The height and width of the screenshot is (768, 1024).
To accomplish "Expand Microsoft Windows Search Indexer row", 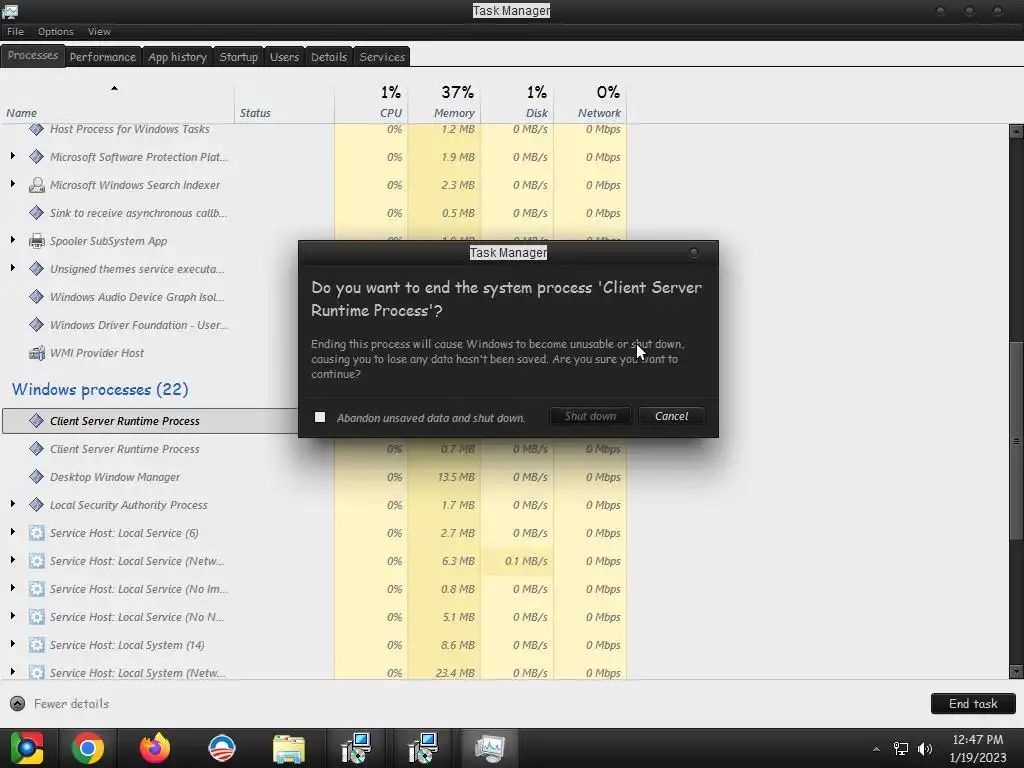I will [12, 184].
